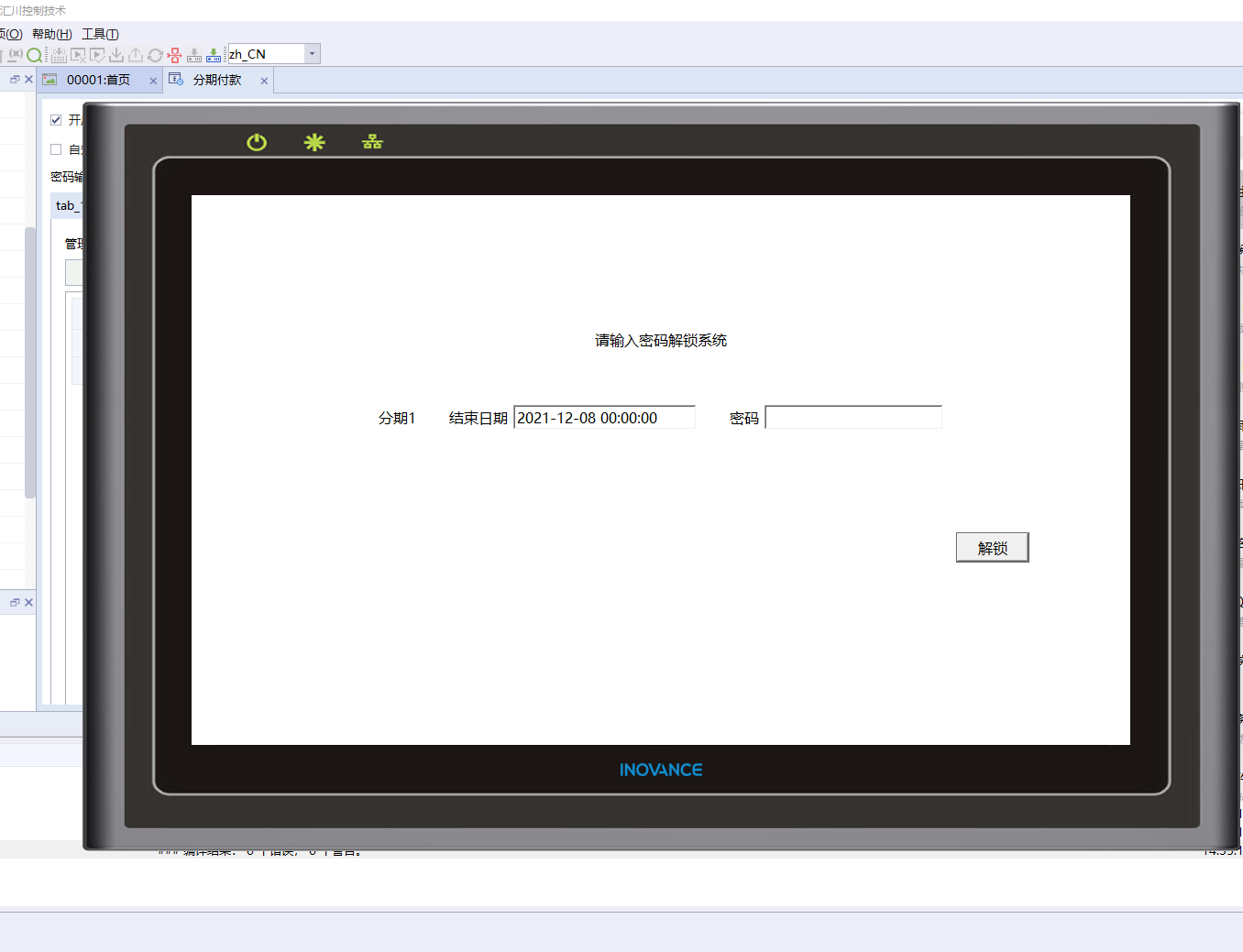This screenshot has height=952, width=1243.
Task: Click the green asterisk indicator on HMI panel
Action: 314,142
